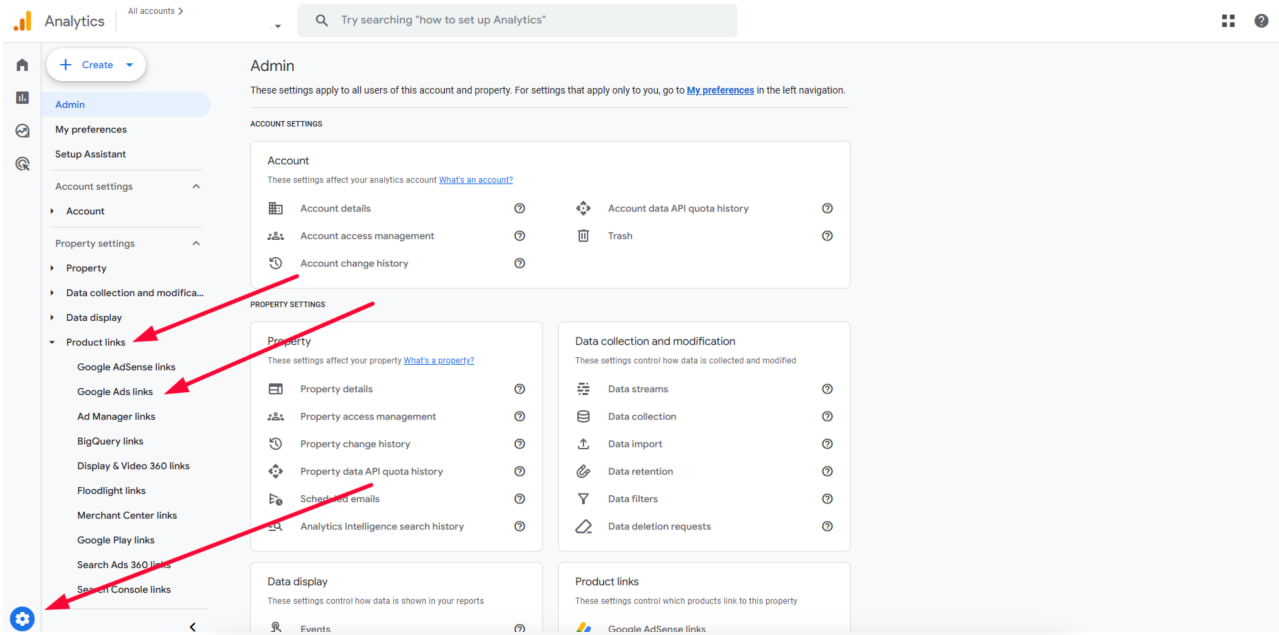Open Floodlight links in sidebar
This screenshot has width=1279, height=635.
111,491
